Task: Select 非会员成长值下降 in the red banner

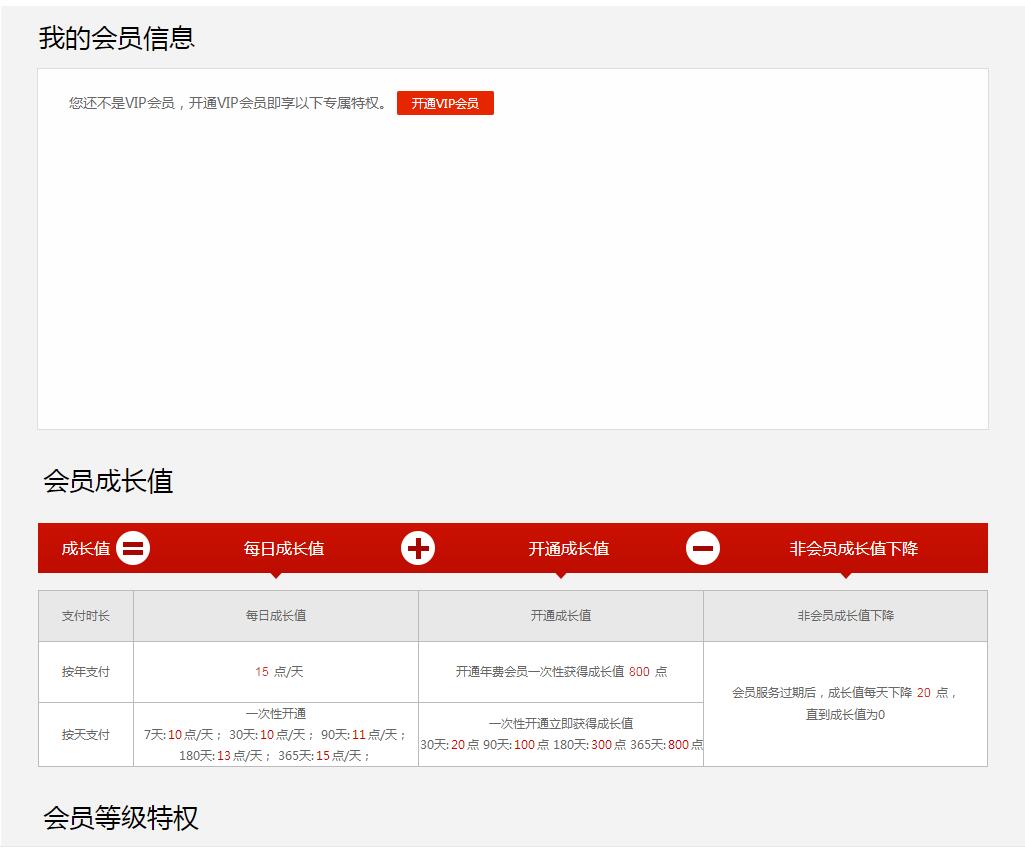Action: click(853, 548)
